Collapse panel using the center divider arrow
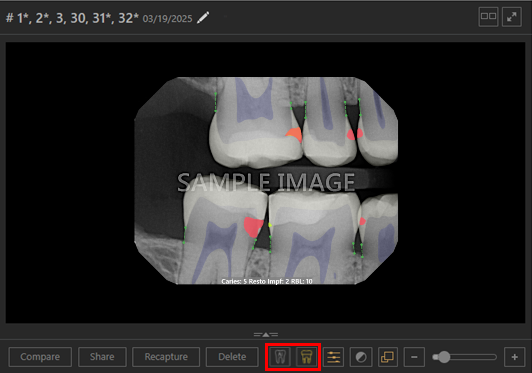The image size is (532, 373). (x=266, y=335)
